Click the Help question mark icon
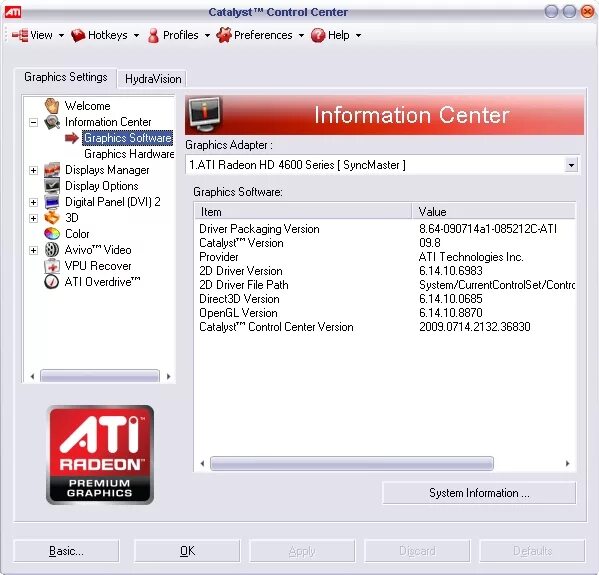Viewport: 599px width, 575px height. click(318, 35)
